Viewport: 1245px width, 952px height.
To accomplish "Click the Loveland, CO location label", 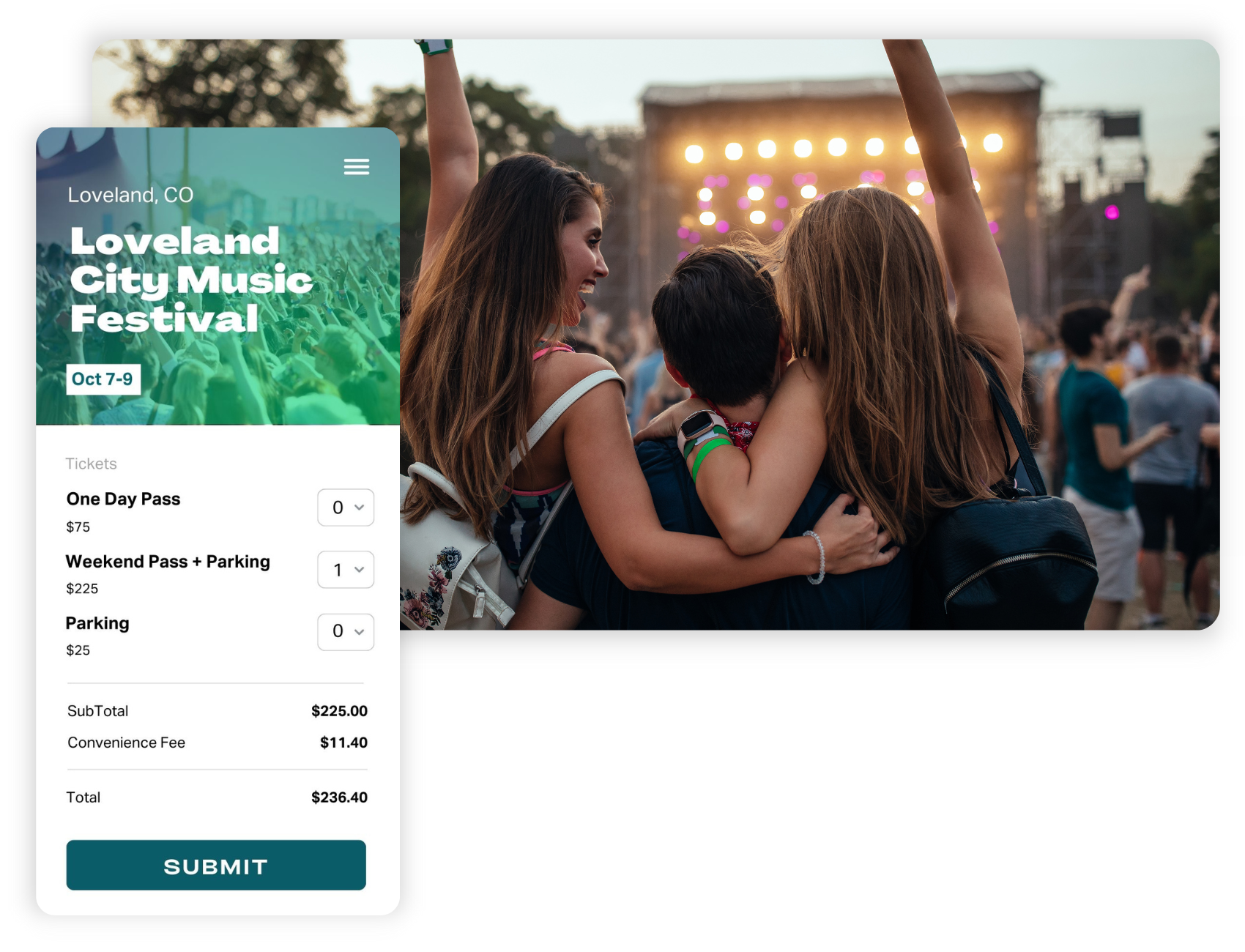I will (x=130, y=195).
